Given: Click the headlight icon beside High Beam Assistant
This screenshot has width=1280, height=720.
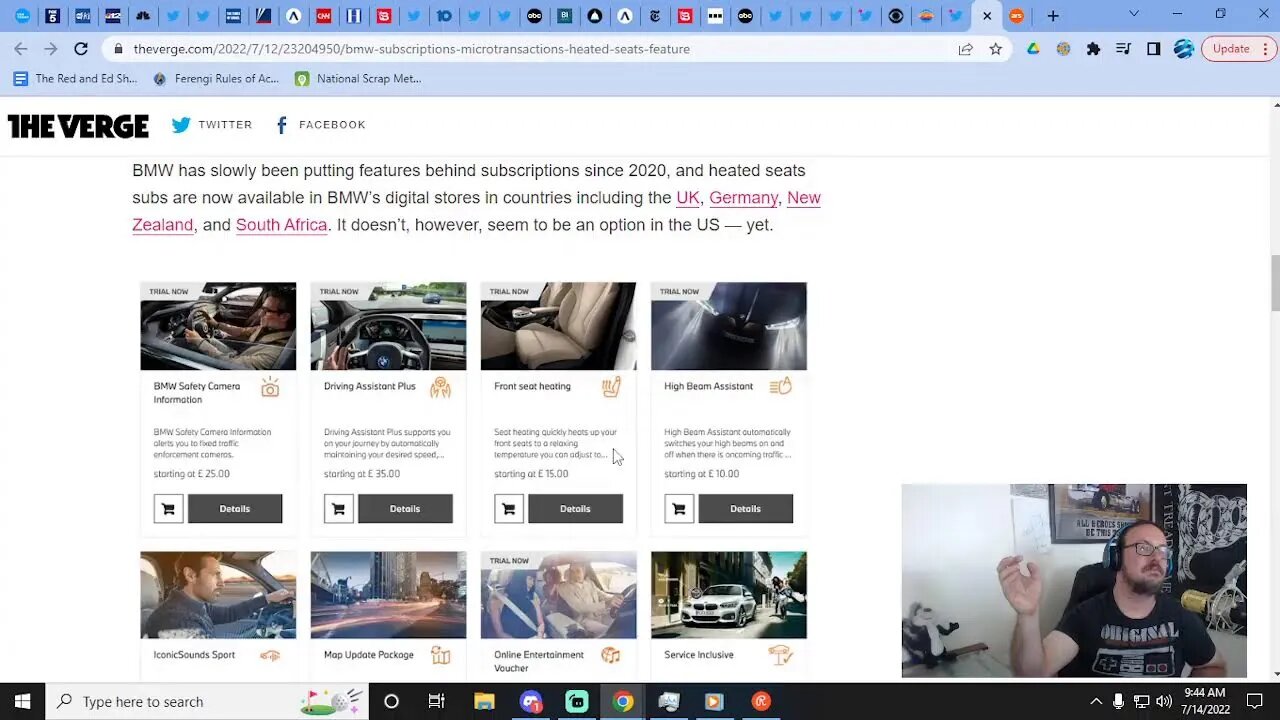Looking at the screenshot, I should coord(780,386).
